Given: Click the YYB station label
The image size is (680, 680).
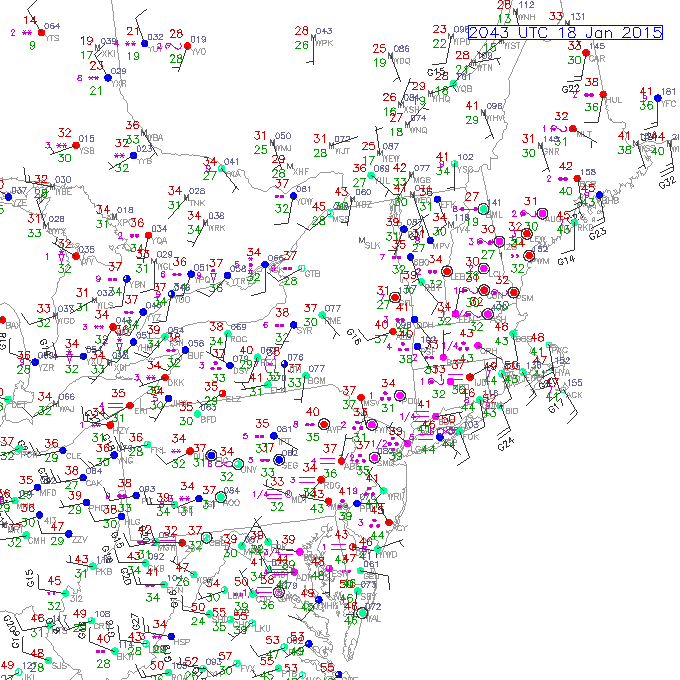Looking at the screenshot, I should 145,161.
